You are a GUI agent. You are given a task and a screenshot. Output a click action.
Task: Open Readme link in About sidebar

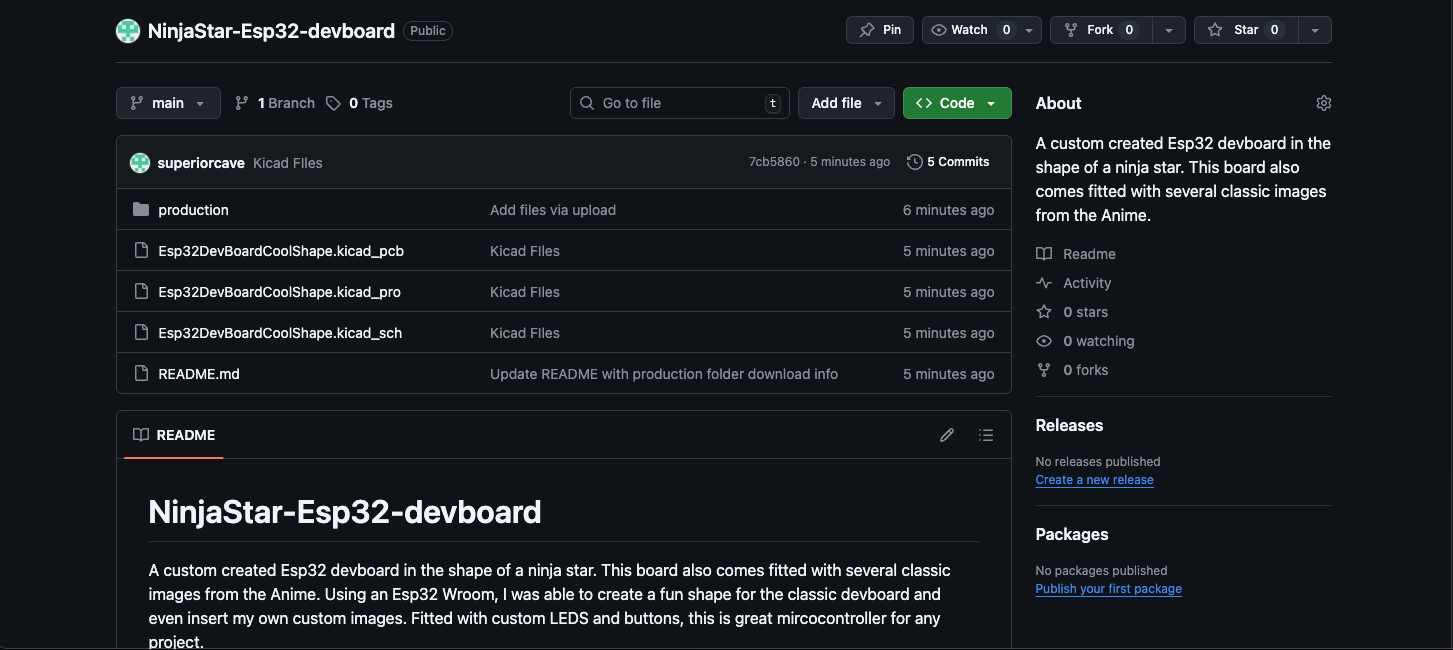[x=1088, y=254]
